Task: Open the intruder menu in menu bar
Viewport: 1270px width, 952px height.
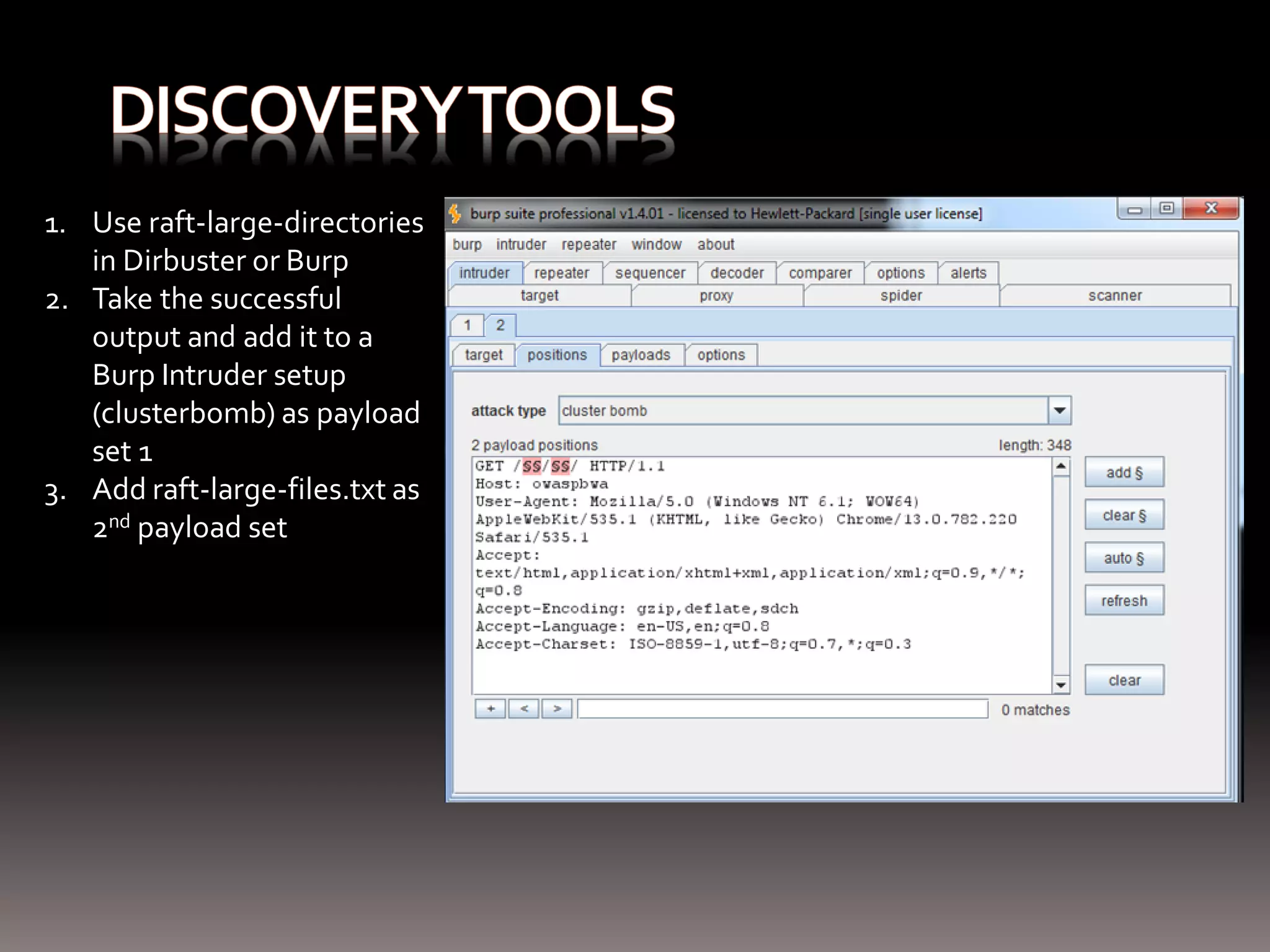Action: pos(521,245)
